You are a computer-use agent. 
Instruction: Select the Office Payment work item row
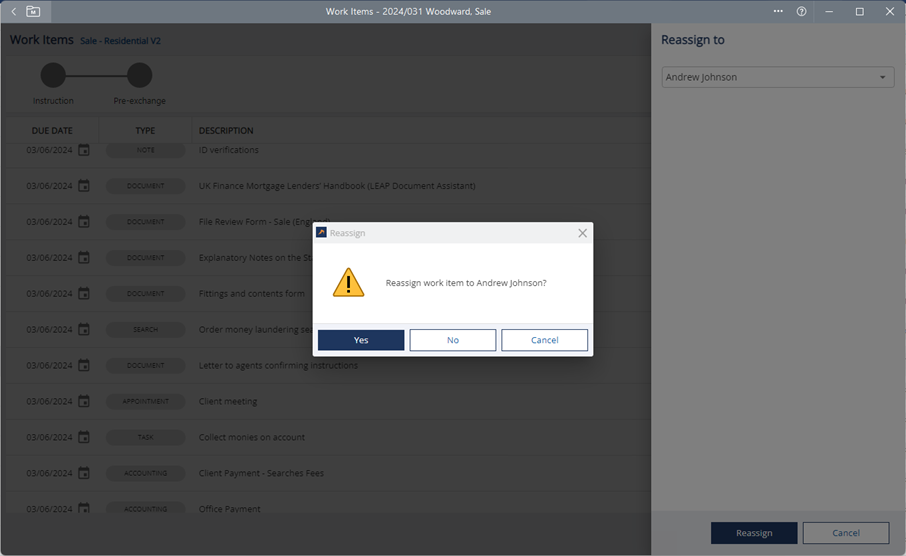coord(230,509)
